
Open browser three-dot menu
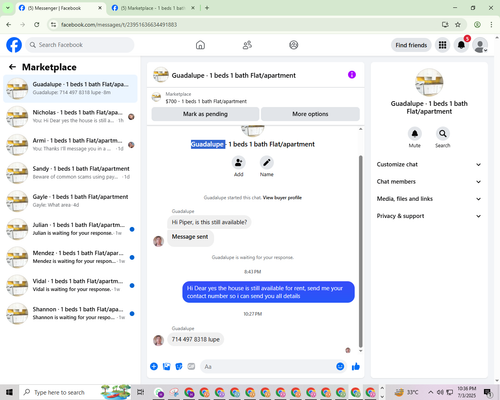(x=491, y=25)
